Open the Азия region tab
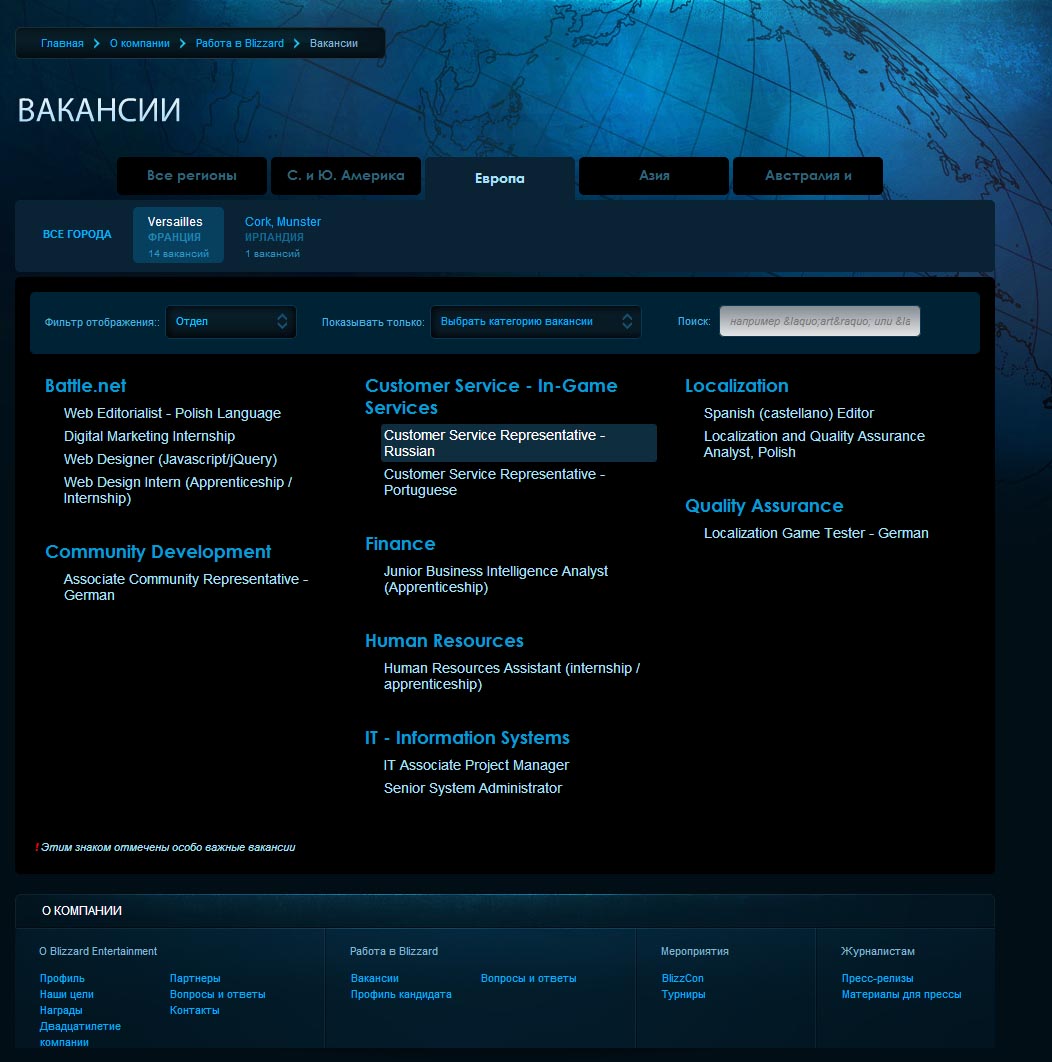This screenshot has height=1062, width=1052. pyautogui.click(x=654, y=176)
